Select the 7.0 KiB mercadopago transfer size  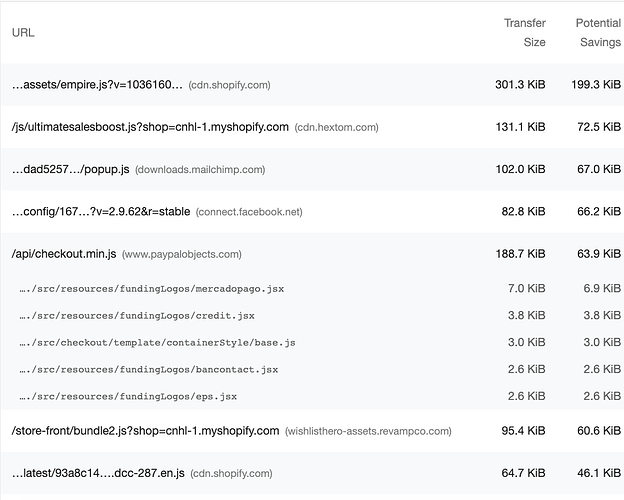526,288
